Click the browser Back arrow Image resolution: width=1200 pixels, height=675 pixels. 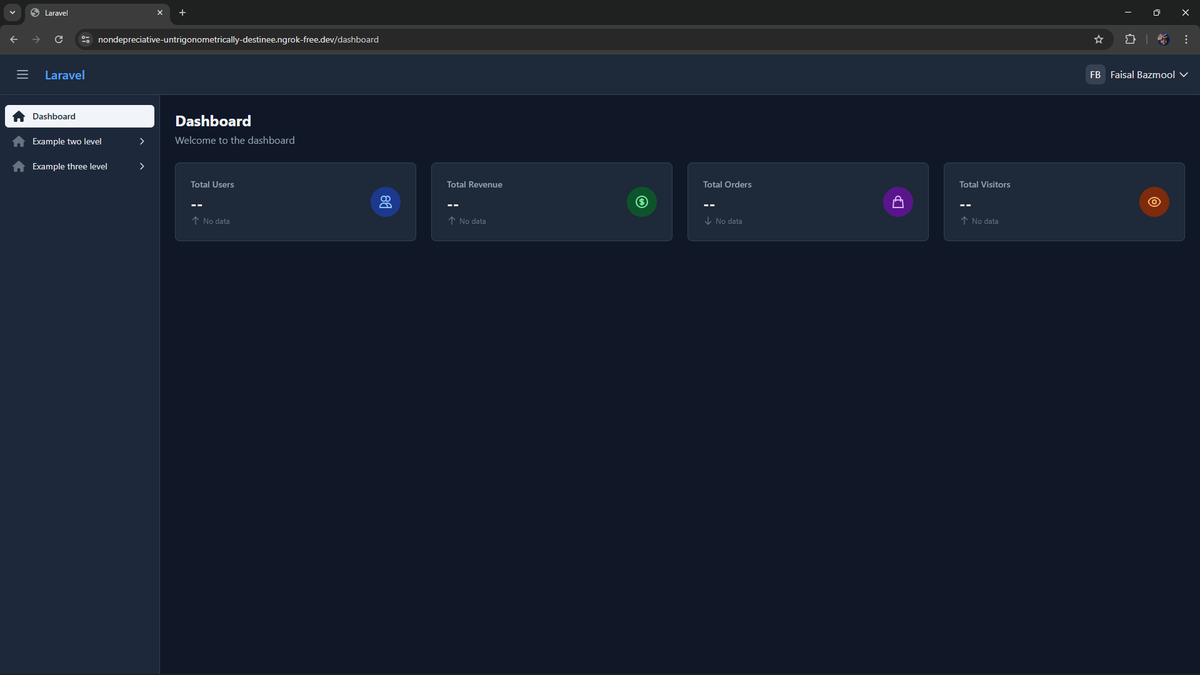pos(14,39)
